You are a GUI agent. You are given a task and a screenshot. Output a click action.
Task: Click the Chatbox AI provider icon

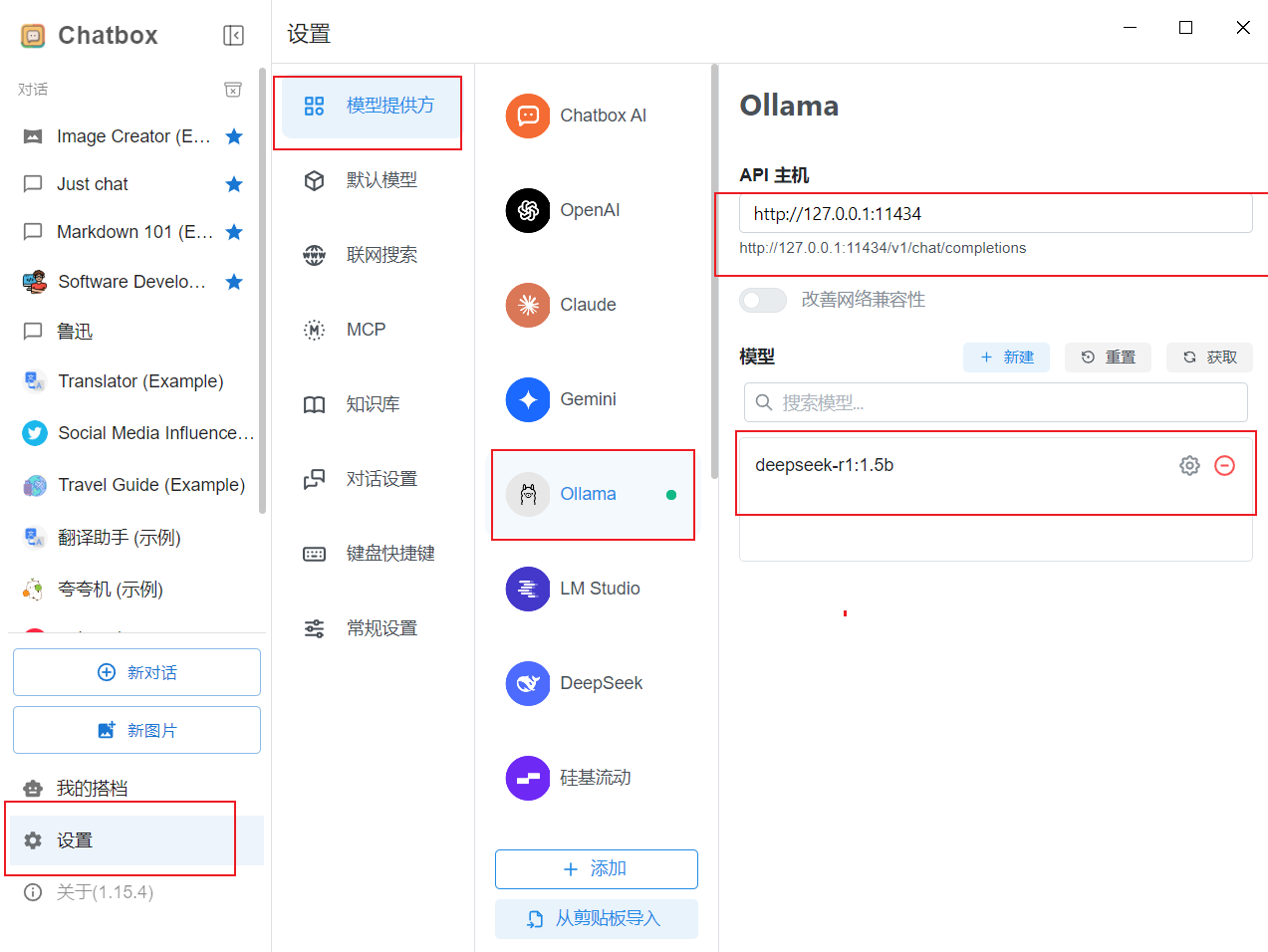(528, 116)
